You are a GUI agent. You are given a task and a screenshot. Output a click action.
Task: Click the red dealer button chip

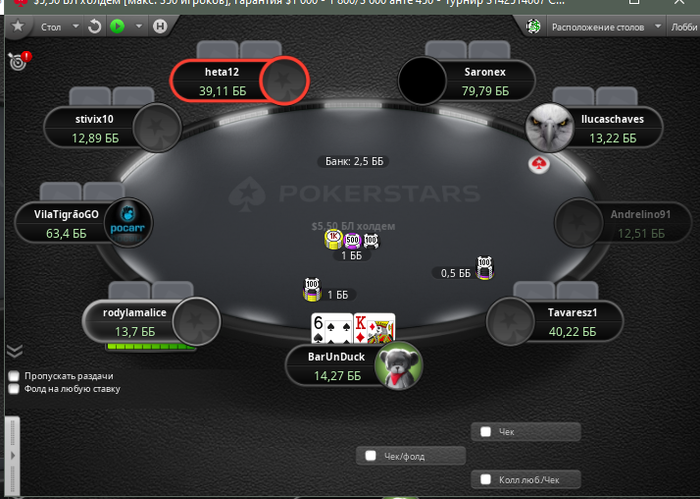539,164
